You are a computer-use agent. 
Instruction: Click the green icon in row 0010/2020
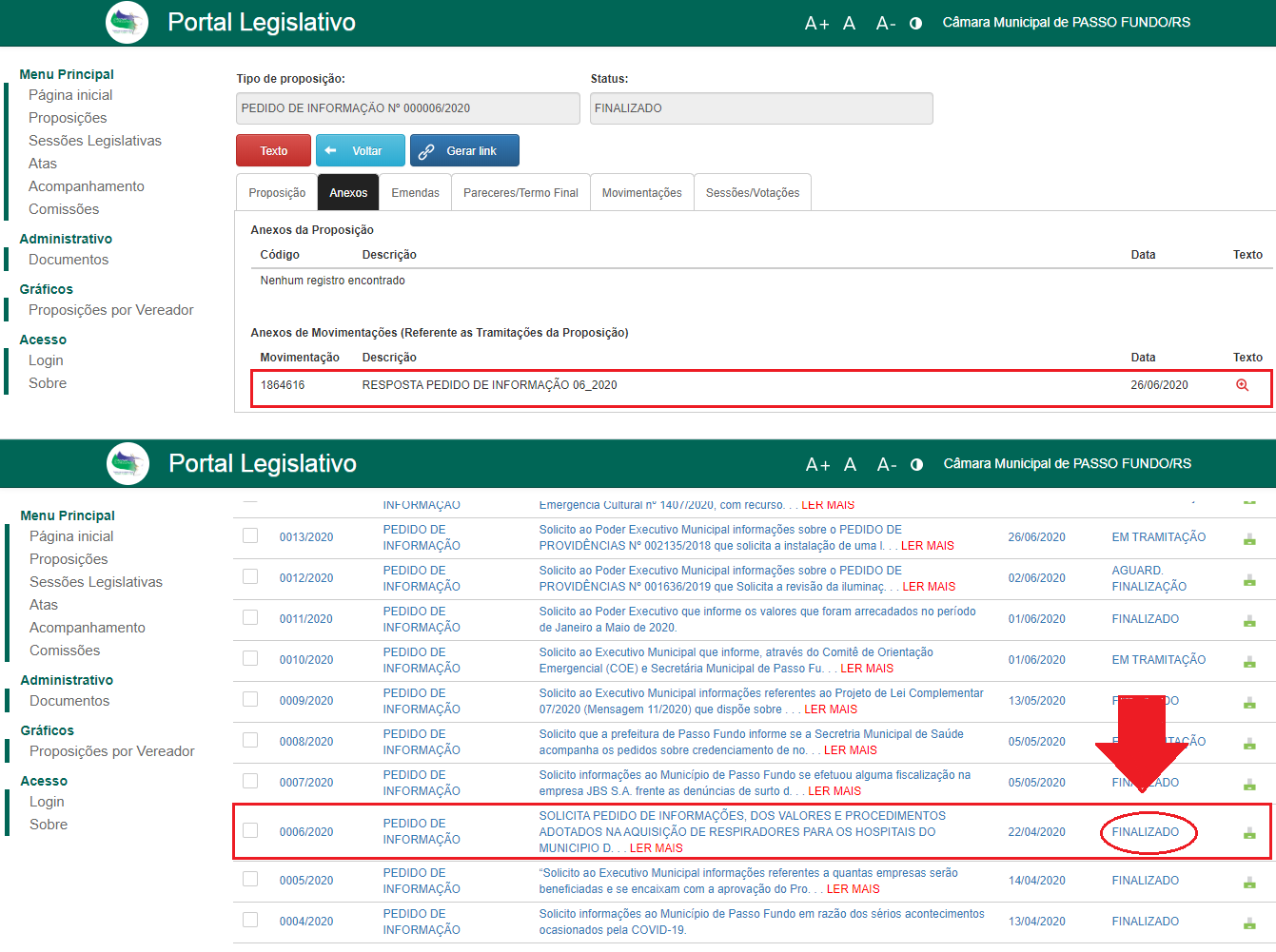tap(1249, 662)
